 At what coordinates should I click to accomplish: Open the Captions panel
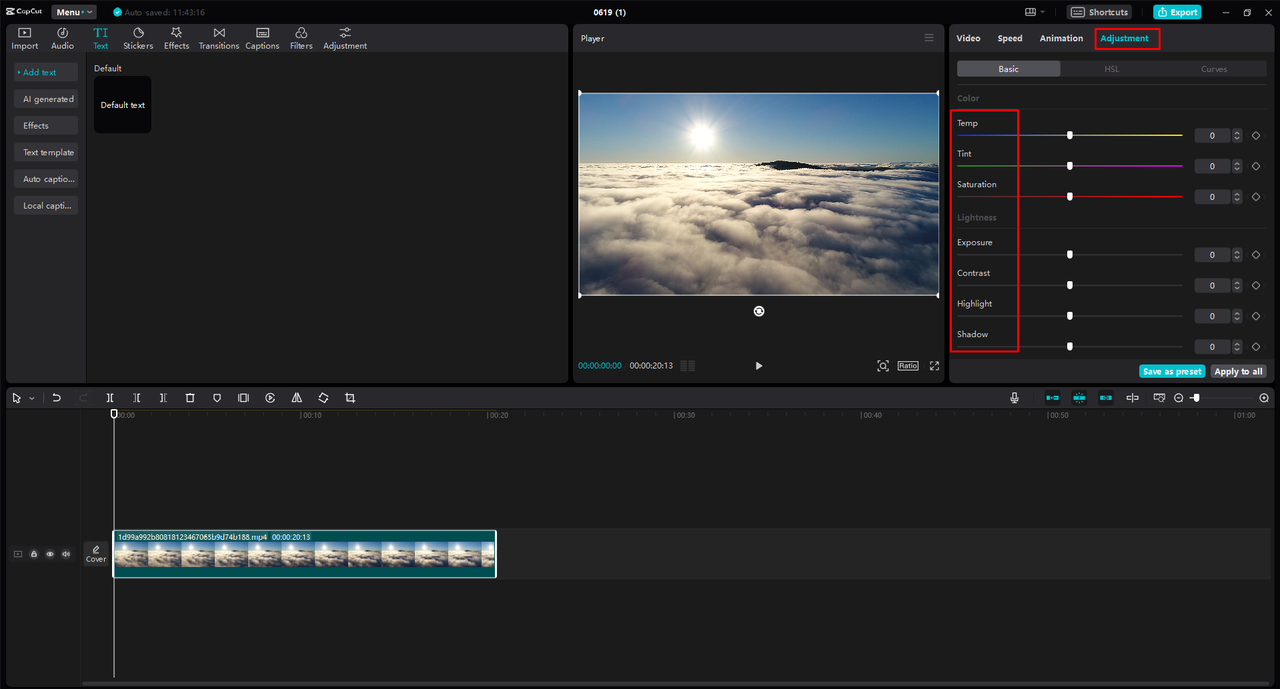262,39
